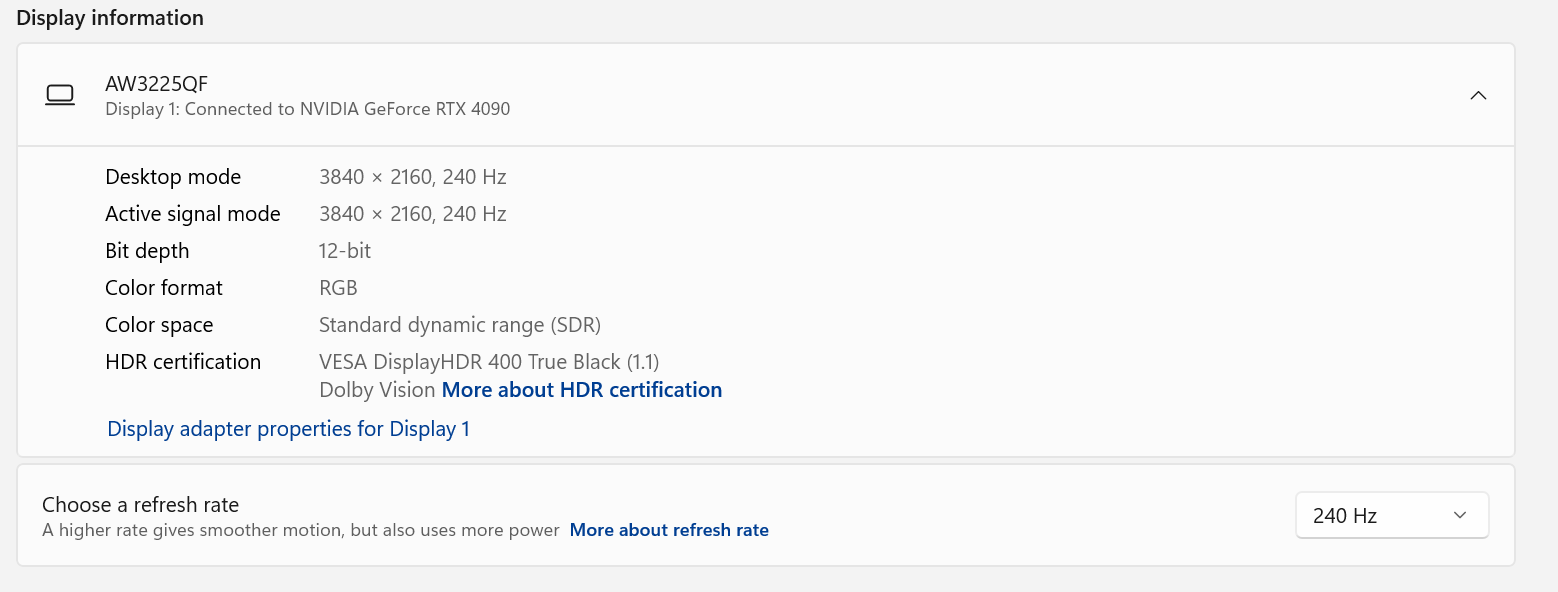
Task: Click the Desktop mode label
Action: (173, 177)
